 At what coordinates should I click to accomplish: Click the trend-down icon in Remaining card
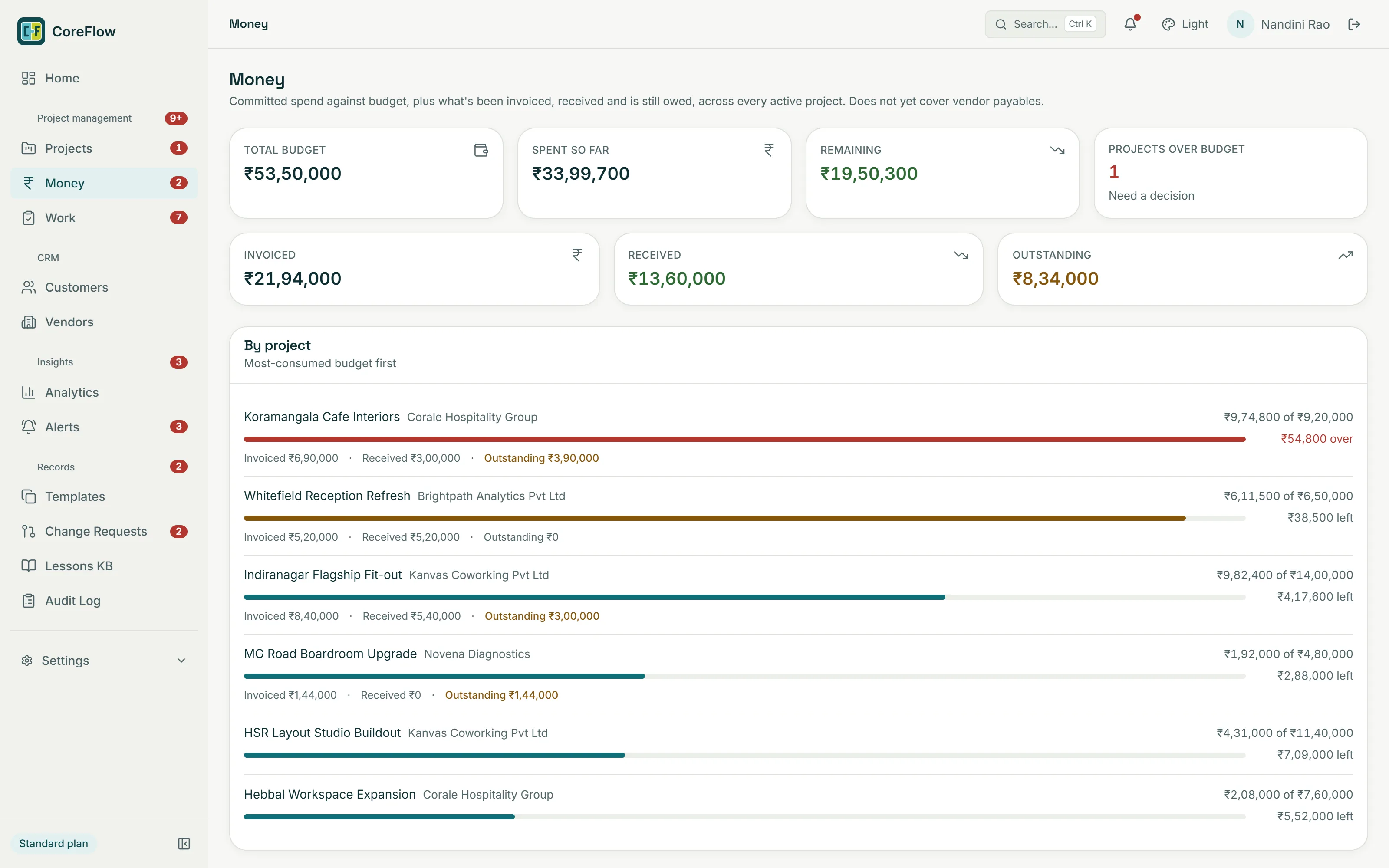(x=1057, y=150)
